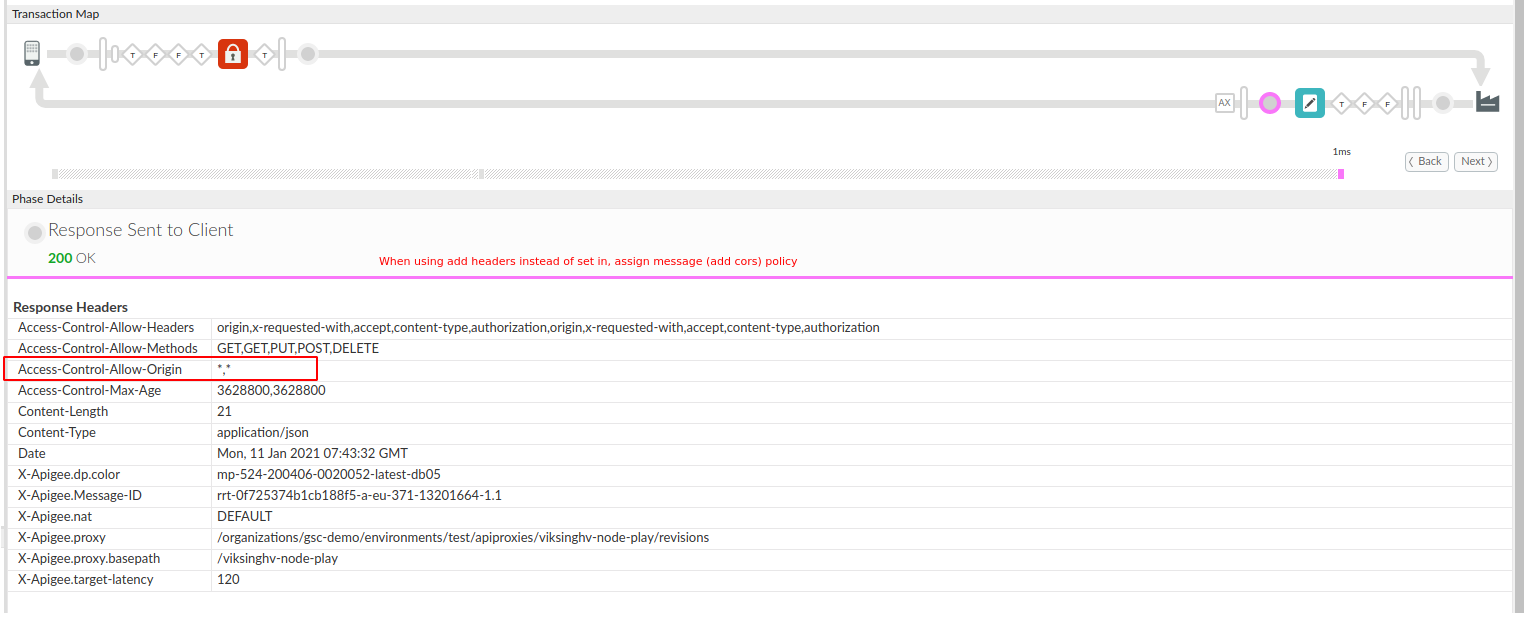
Task: Click the Phase Details section header
Action: [x=48, y=199]
